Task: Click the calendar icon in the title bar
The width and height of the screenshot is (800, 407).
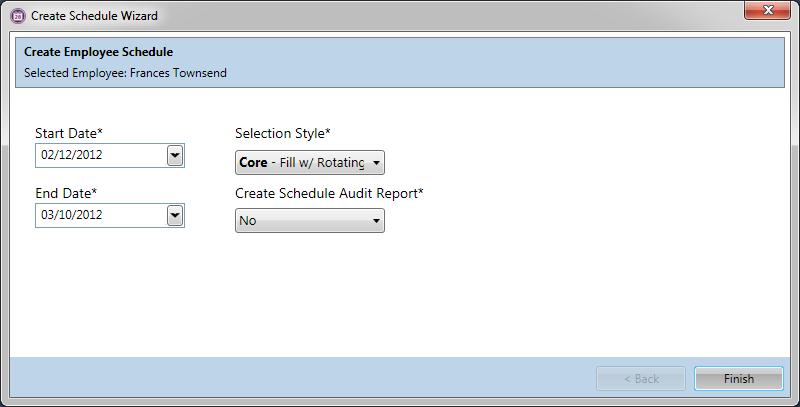Action: [x=17, y=16]
